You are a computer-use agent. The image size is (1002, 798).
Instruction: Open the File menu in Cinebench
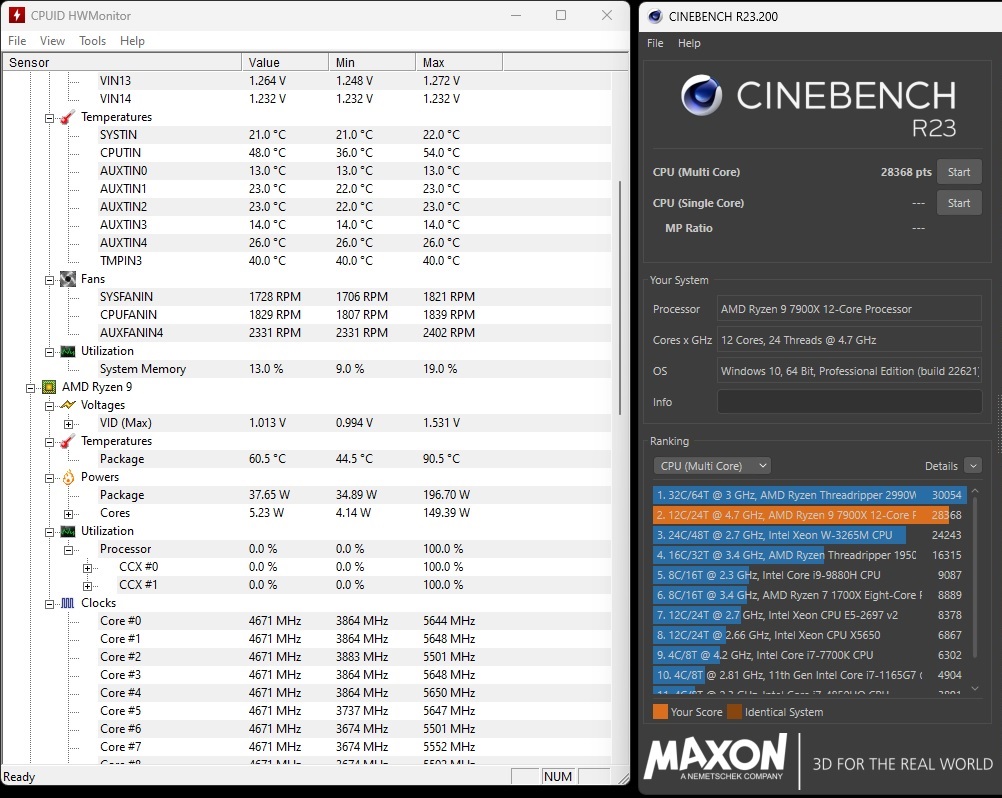(655, 43)
